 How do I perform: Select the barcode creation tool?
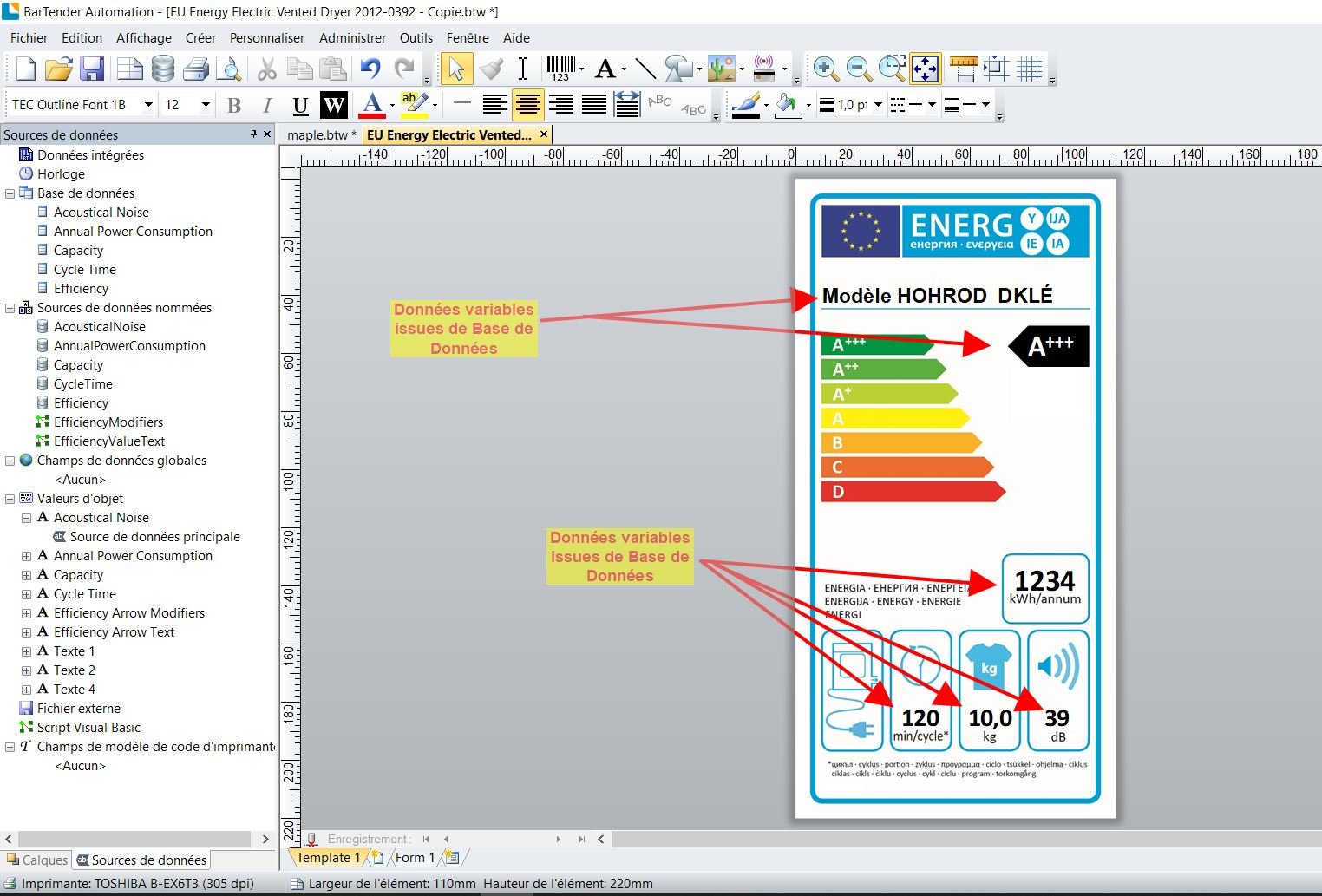[561, 69]
